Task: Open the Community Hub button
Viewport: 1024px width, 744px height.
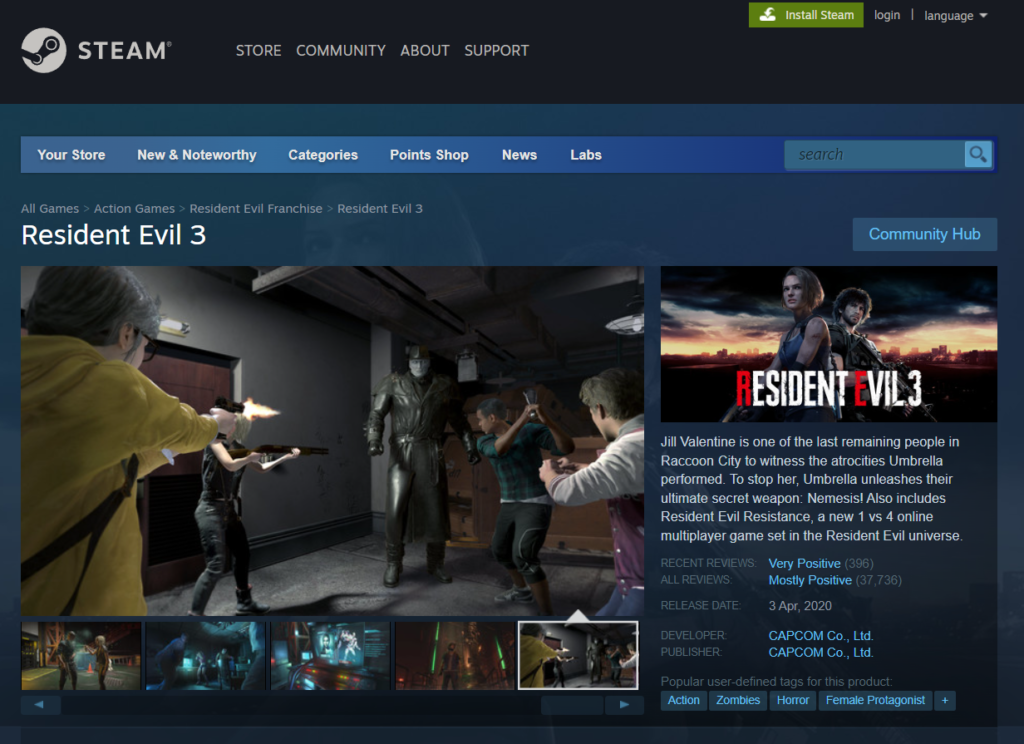Action: (925, 234)
